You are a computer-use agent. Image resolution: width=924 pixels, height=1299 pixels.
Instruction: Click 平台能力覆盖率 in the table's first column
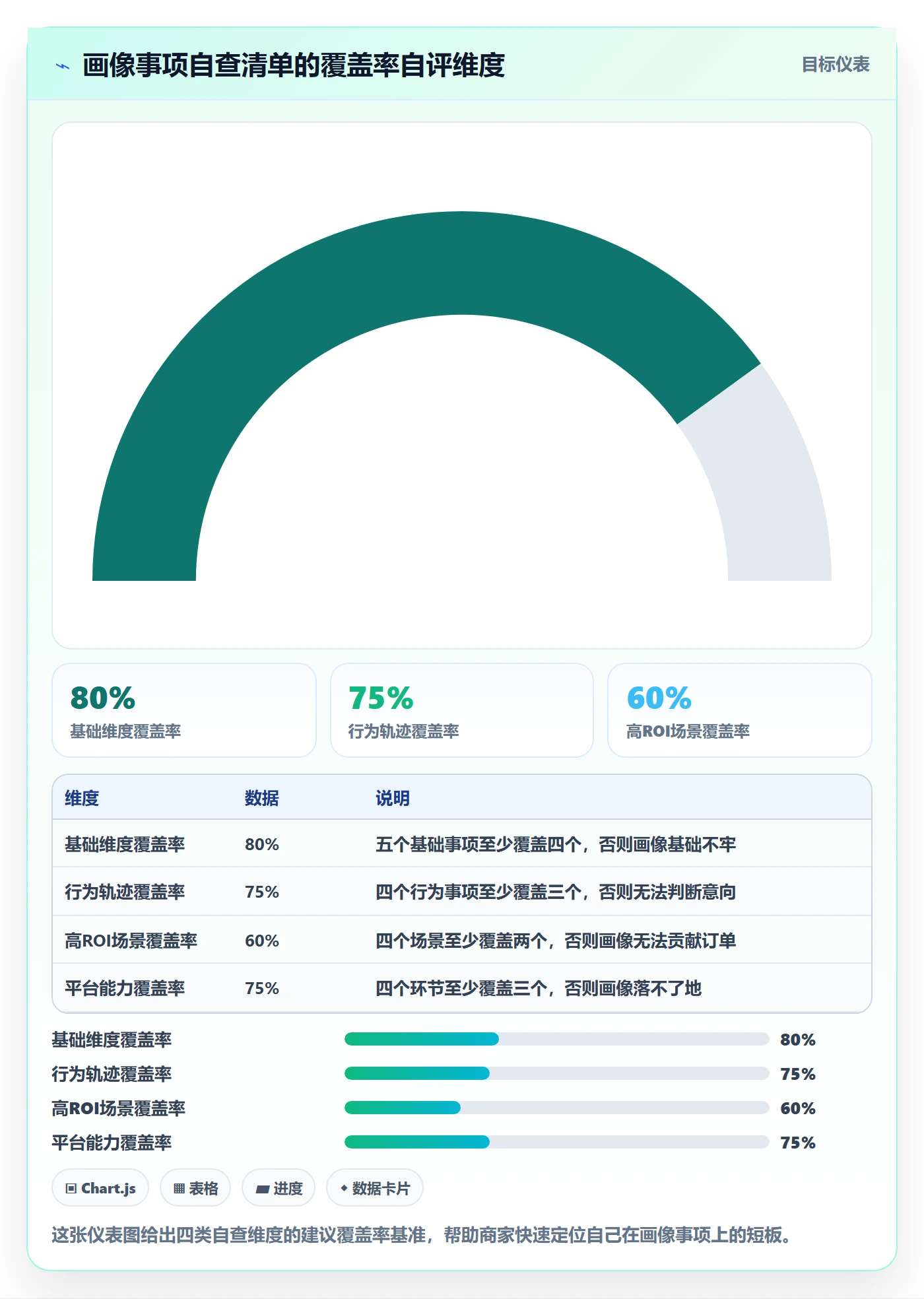pyautogui.click(x=125, y=988)
